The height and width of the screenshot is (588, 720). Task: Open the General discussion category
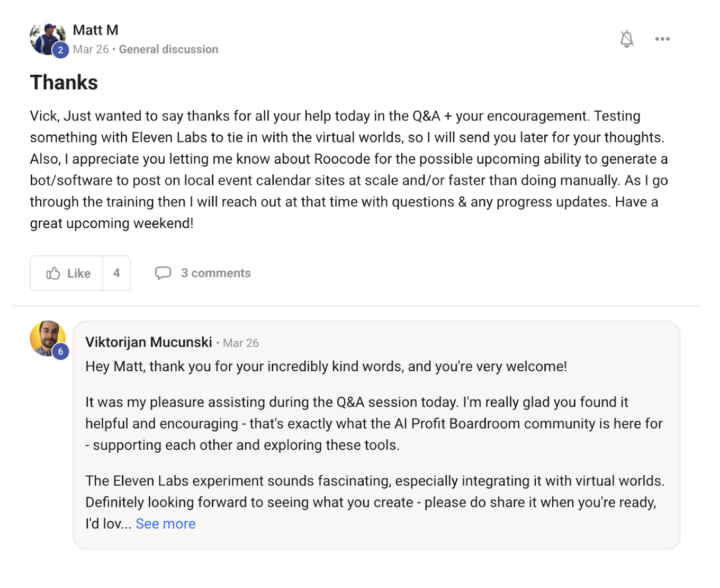point(168,49)
